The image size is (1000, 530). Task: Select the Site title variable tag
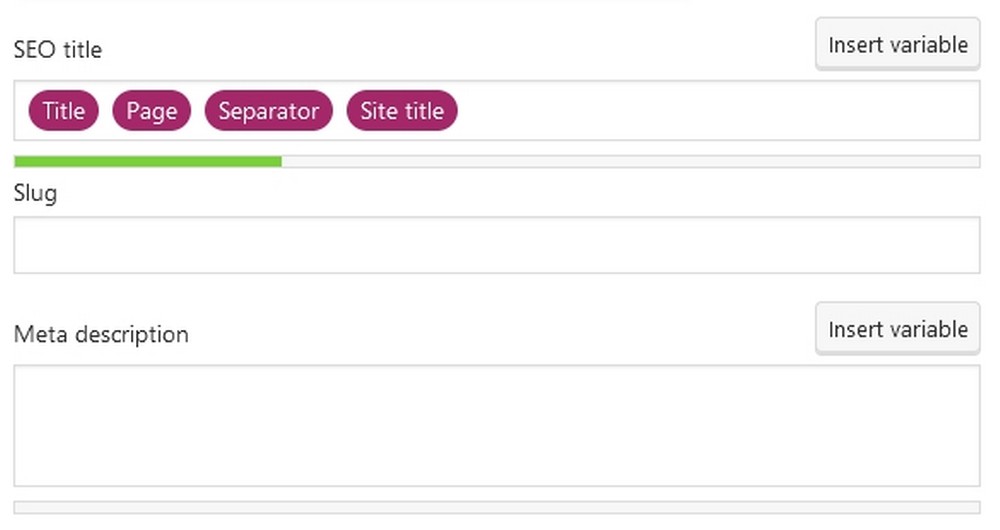coord(402,110)
